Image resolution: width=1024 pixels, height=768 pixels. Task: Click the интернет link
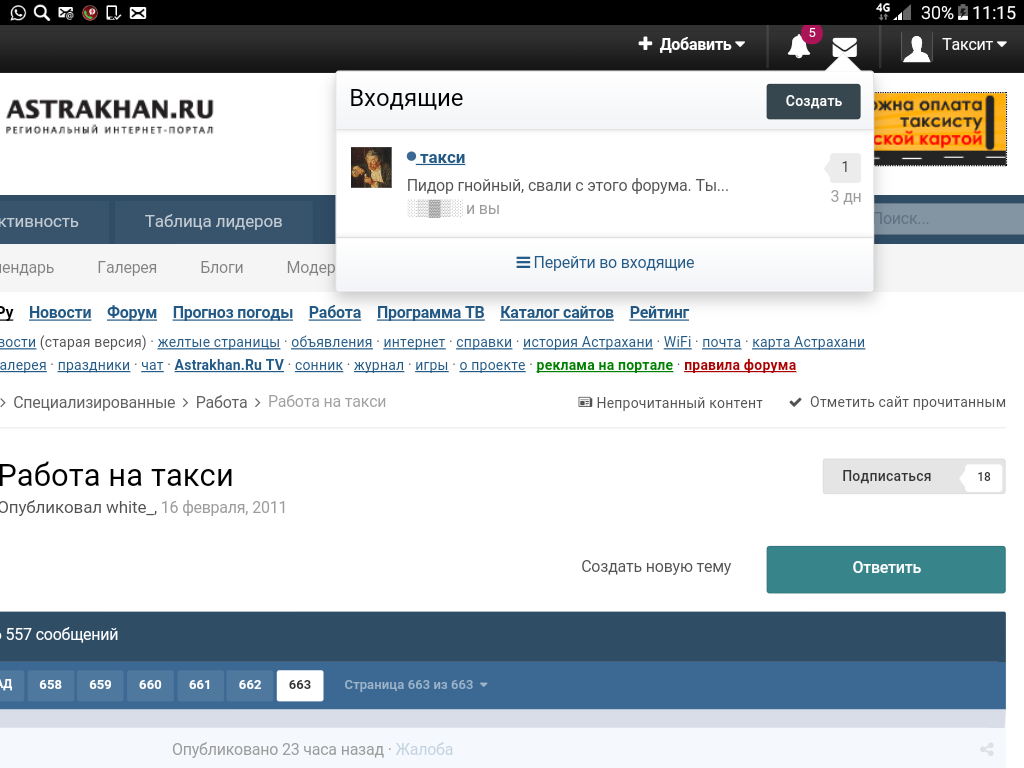pos(414,342)
